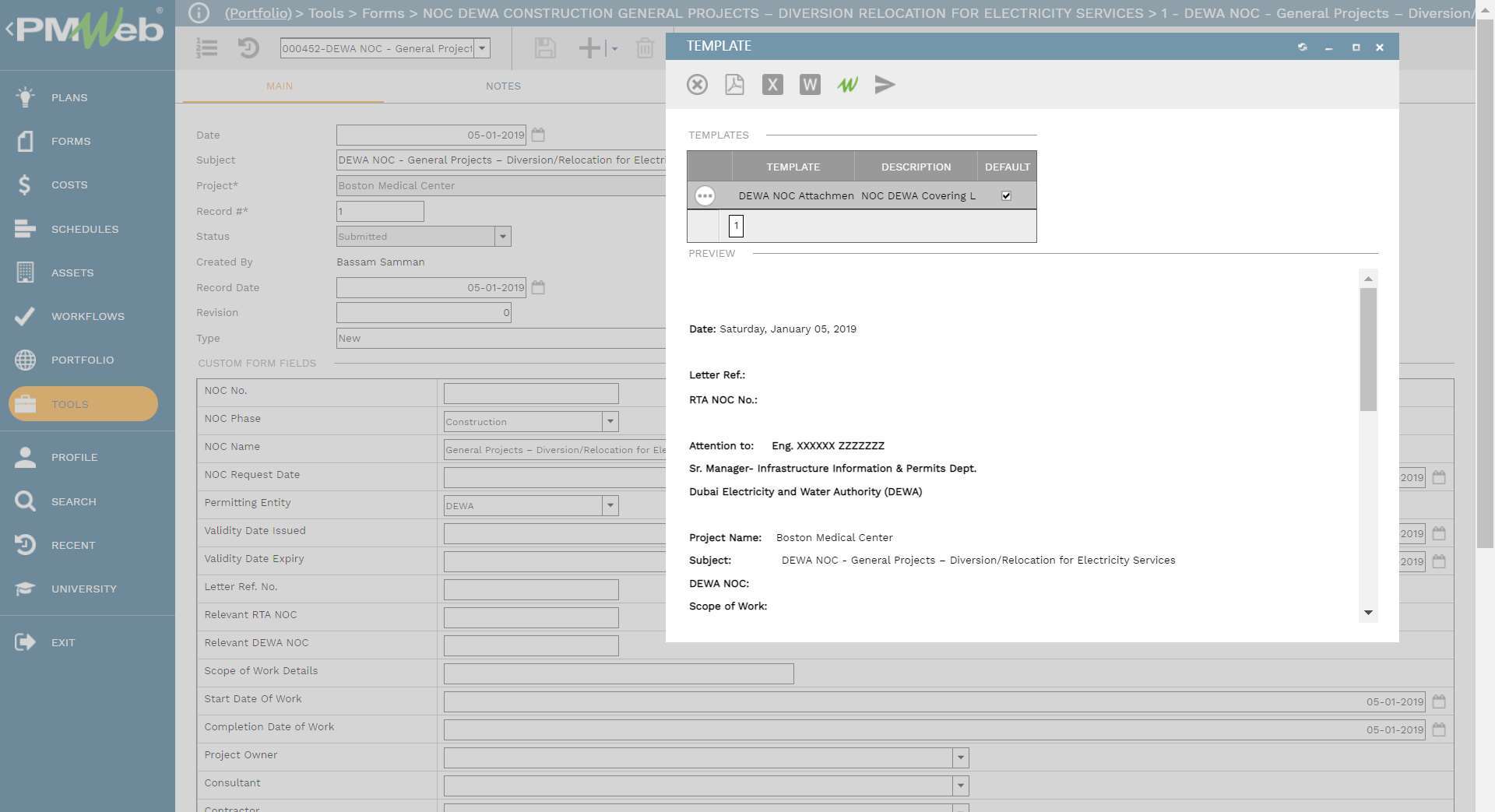Select the Tools briefcase sidebar item
The height and width of the screenshot is (812, 1495).
point(83,404)
